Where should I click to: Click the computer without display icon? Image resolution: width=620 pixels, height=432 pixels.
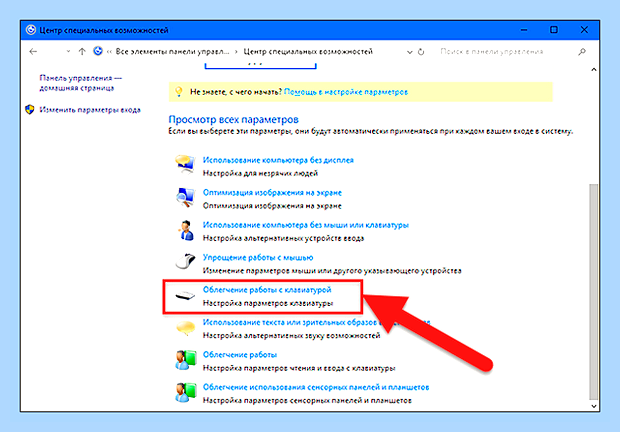tap(185, 164)
